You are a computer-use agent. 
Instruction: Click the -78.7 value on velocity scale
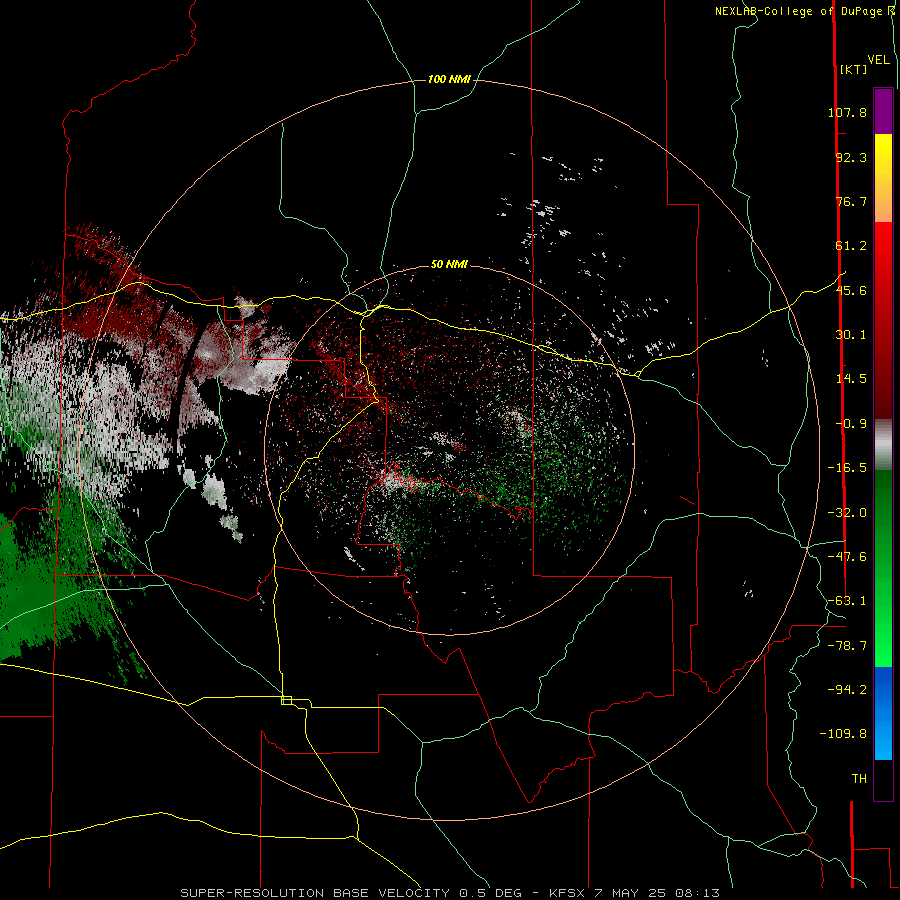847,646
